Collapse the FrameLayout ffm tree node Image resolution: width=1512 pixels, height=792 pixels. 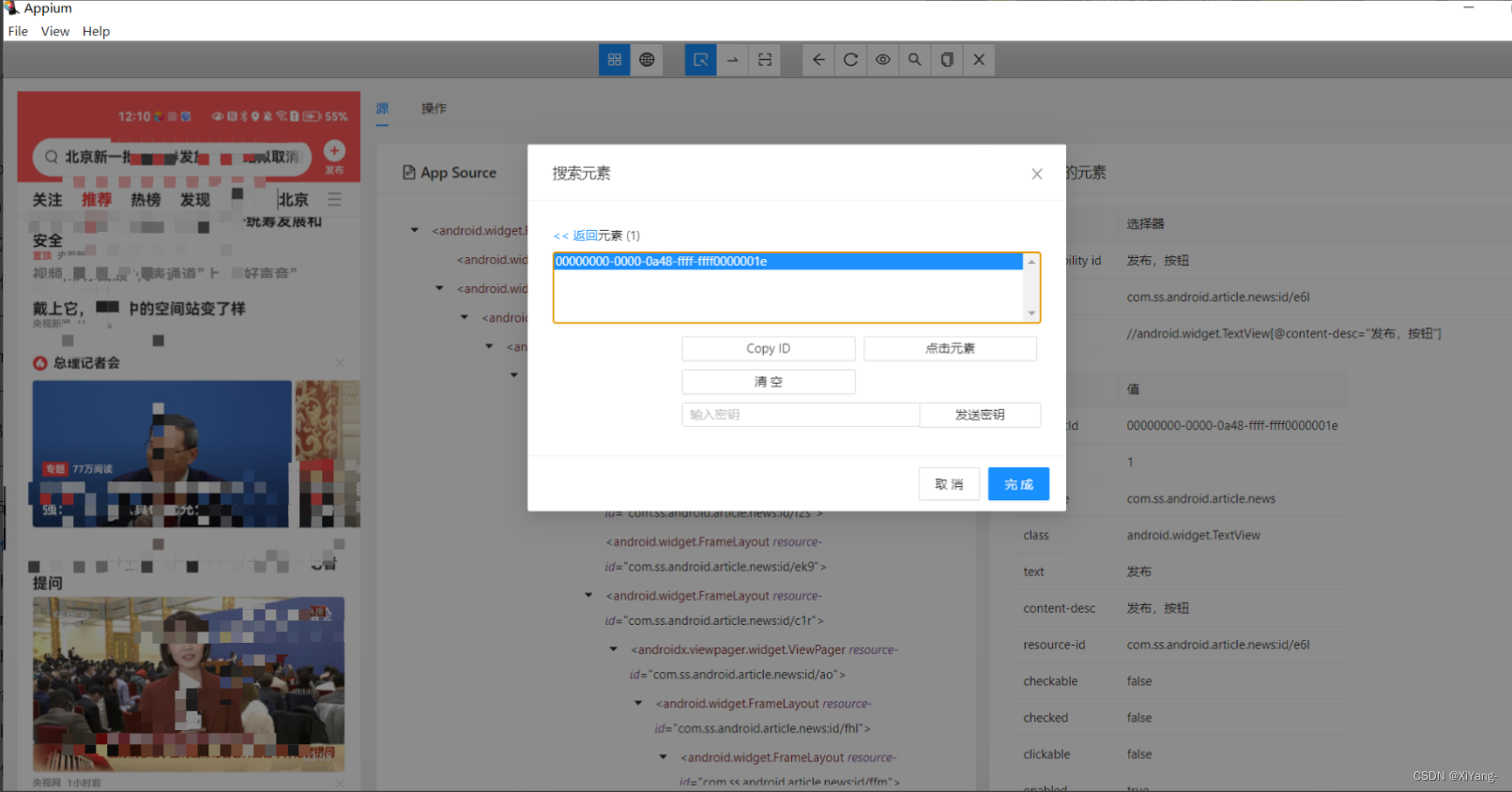(x=664, y=756)
